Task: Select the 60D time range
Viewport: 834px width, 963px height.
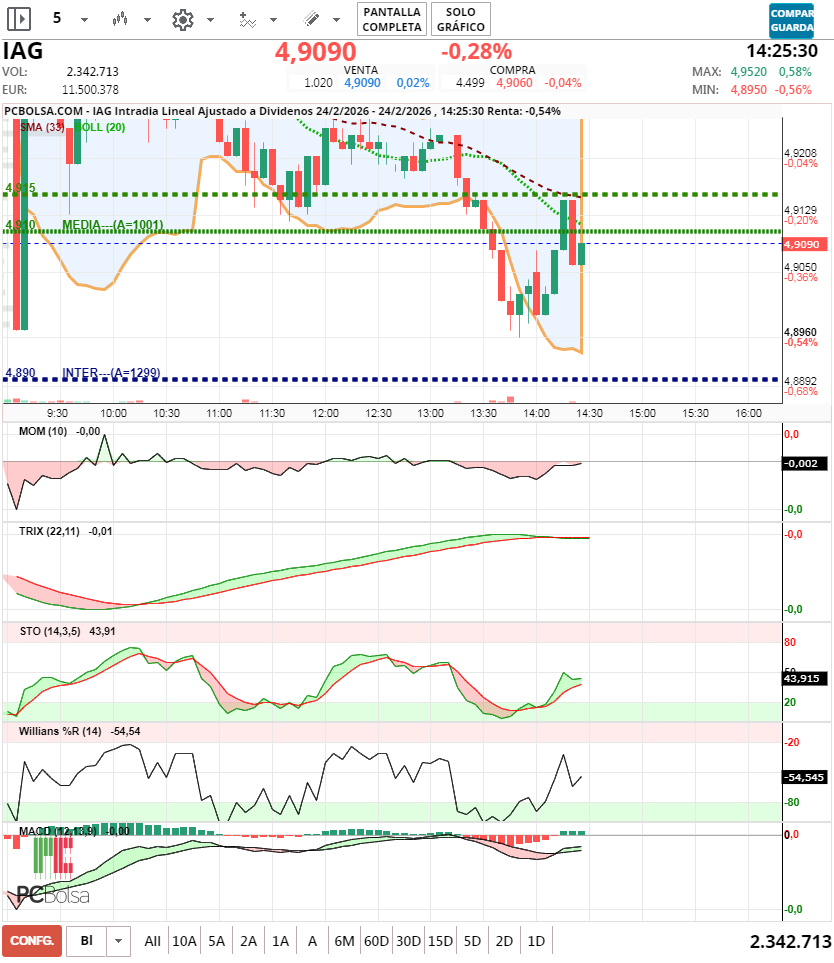Action: click(376, 941)
